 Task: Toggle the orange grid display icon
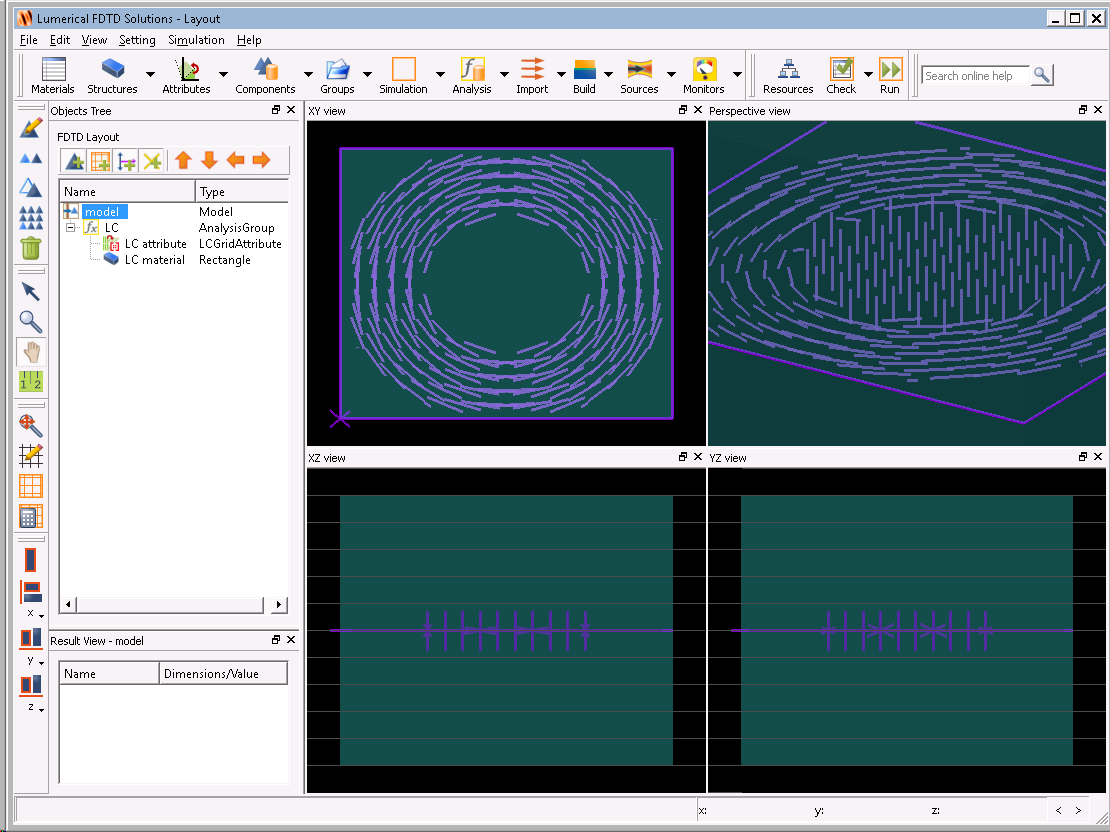[x=30, y=486]
